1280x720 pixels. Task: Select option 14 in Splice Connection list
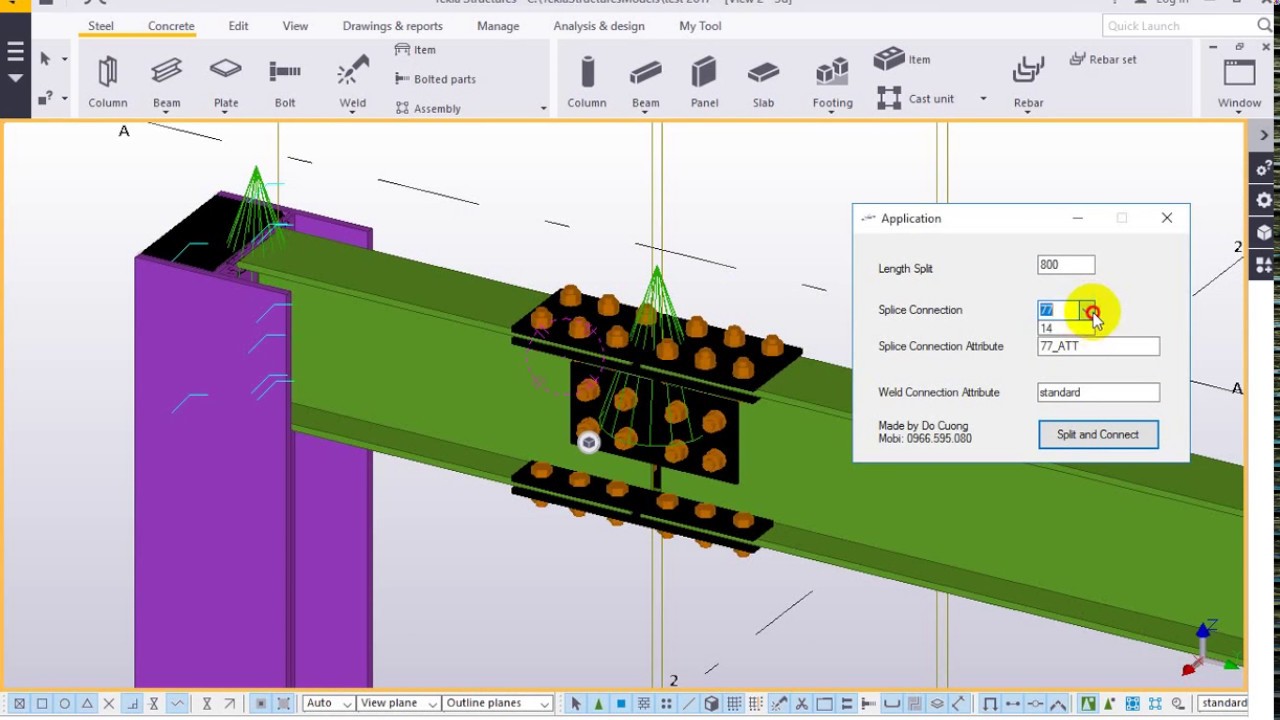coord(1066,328)
